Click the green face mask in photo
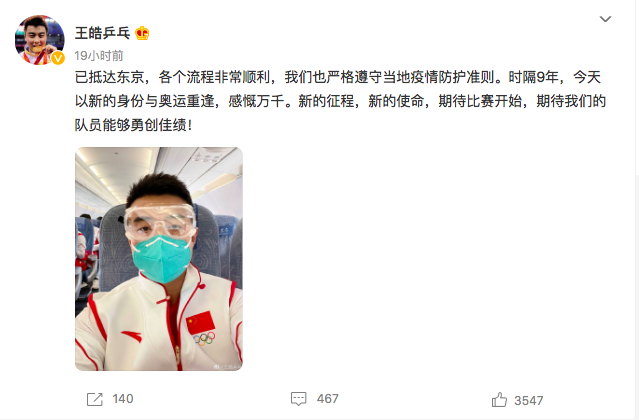The height and width of the screenshot is (420, 639). click(162, 259)
